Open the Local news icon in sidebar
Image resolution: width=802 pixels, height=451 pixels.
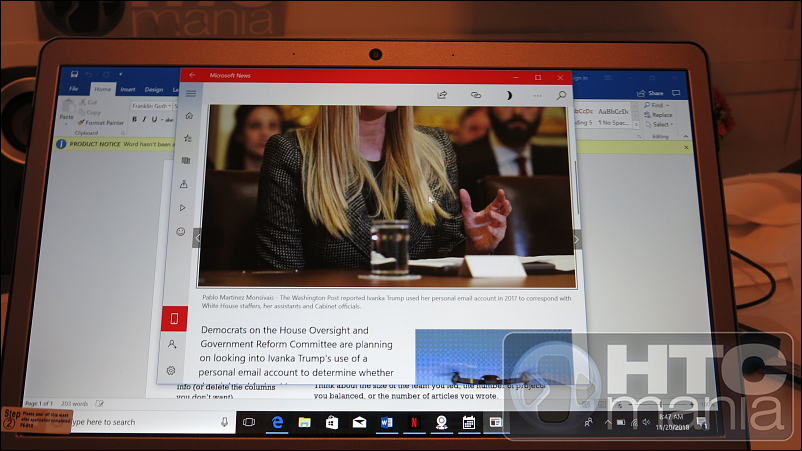pos(184,184)
